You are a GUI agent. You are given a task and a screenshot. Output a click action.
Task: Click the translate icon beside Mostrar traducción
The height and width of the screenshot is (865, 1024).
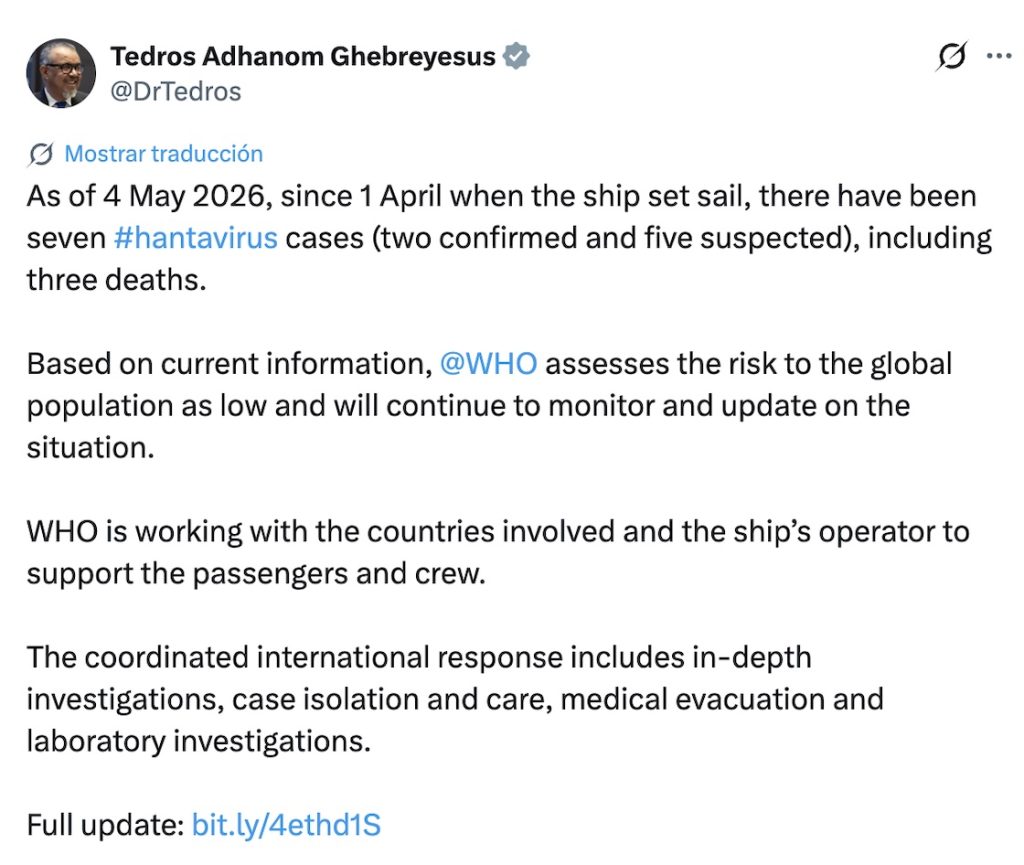pyautogui.click(x=40, y=154)
